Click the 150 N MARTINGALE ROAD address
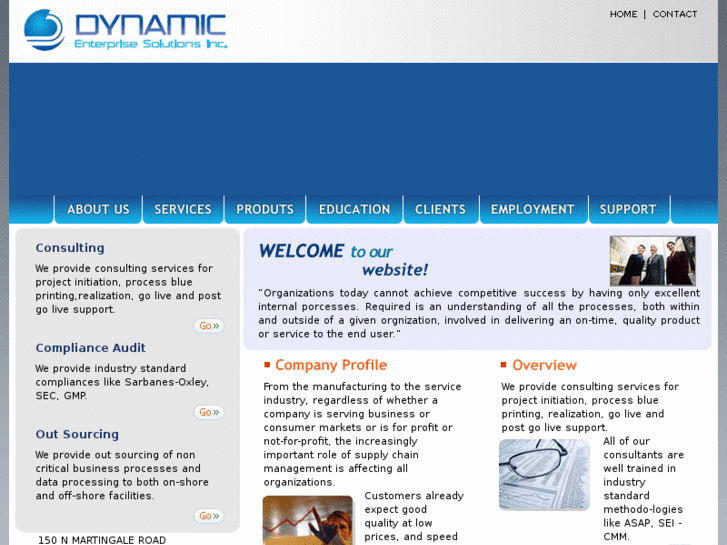This screenshot has width=727, height=545. coord(102,540)
